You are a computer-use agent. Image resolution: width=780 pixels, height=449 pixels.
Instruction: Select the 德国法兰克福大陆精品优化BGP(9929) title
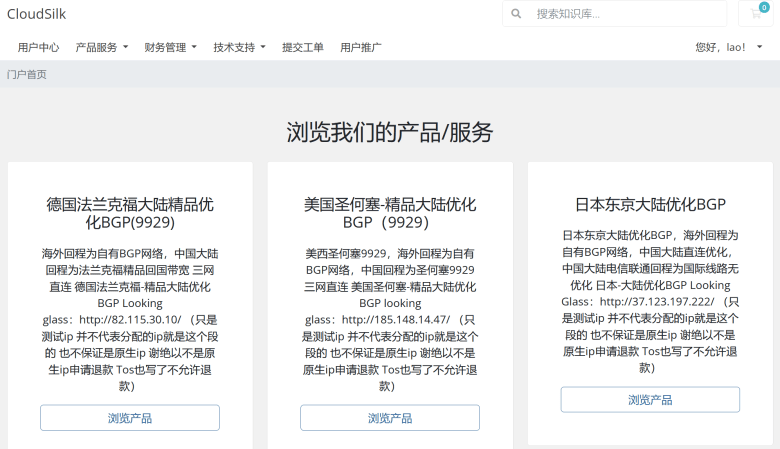[x=130, y=213]
